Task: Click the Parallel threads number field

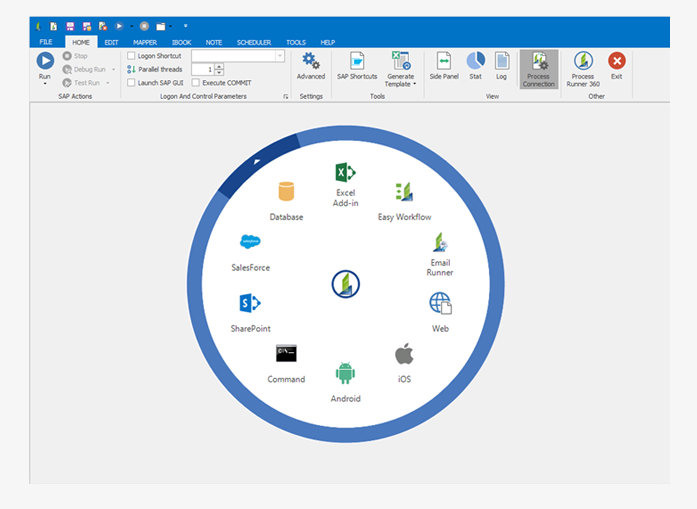Action: (203, 69)
